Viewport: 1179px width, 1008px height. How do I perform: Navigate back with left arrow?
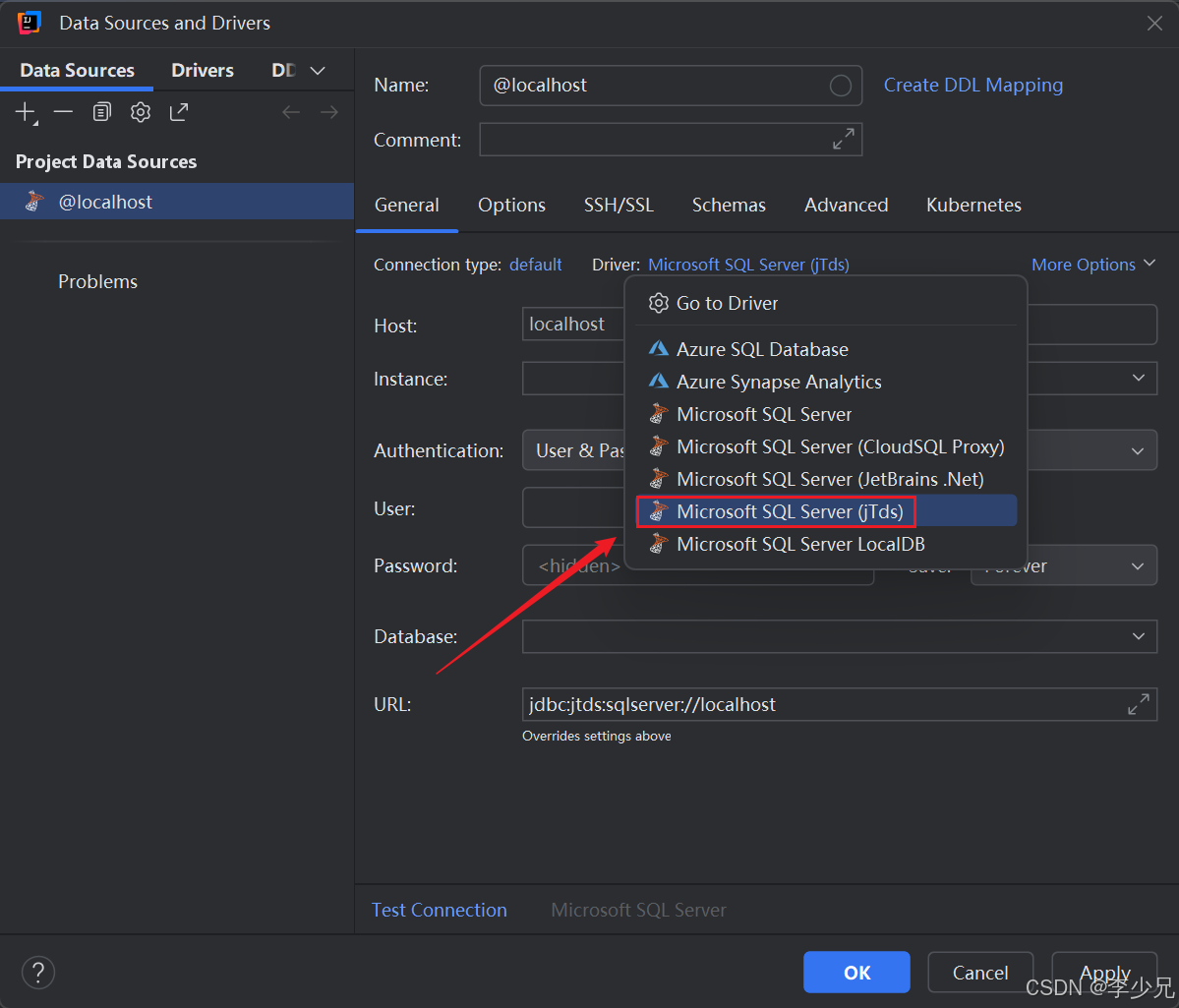tap(291, 112)
